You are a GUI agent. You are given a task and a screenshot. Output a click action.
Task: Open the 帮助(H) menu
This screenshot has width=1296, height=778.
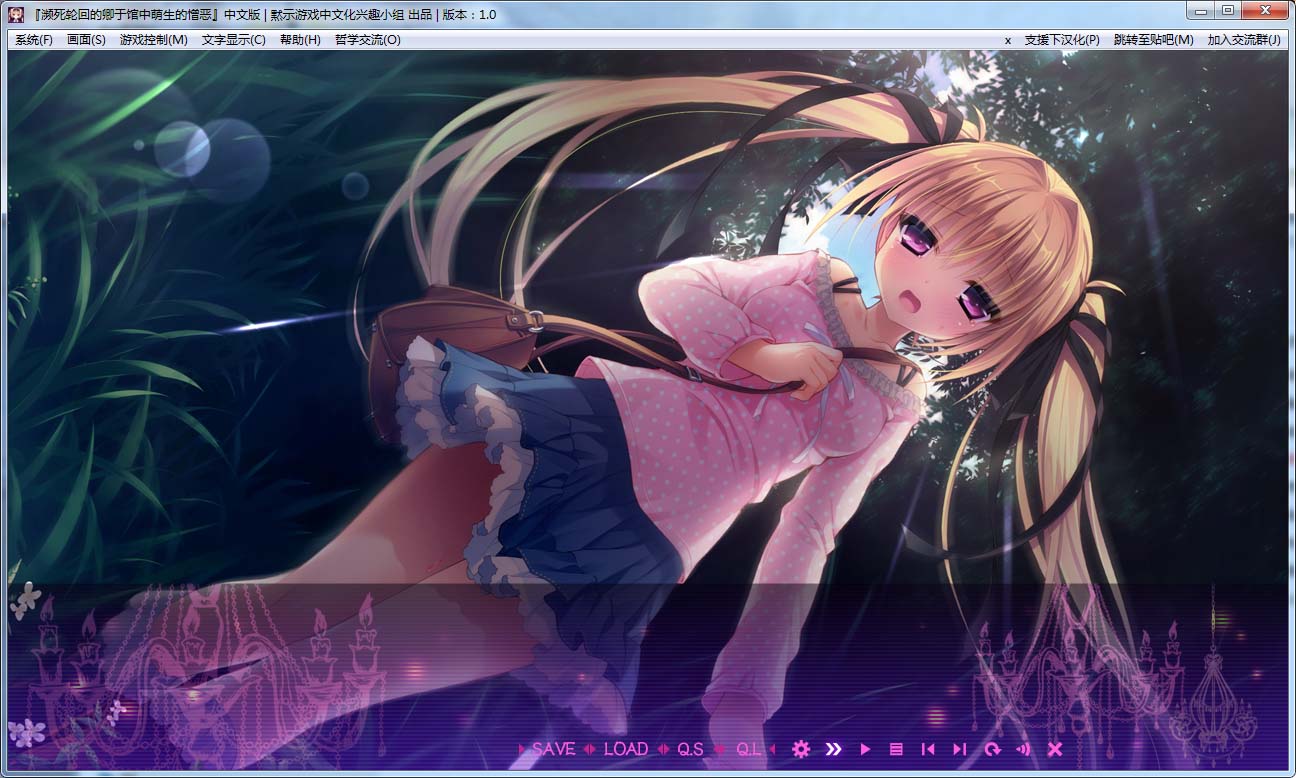pos(300,40)
